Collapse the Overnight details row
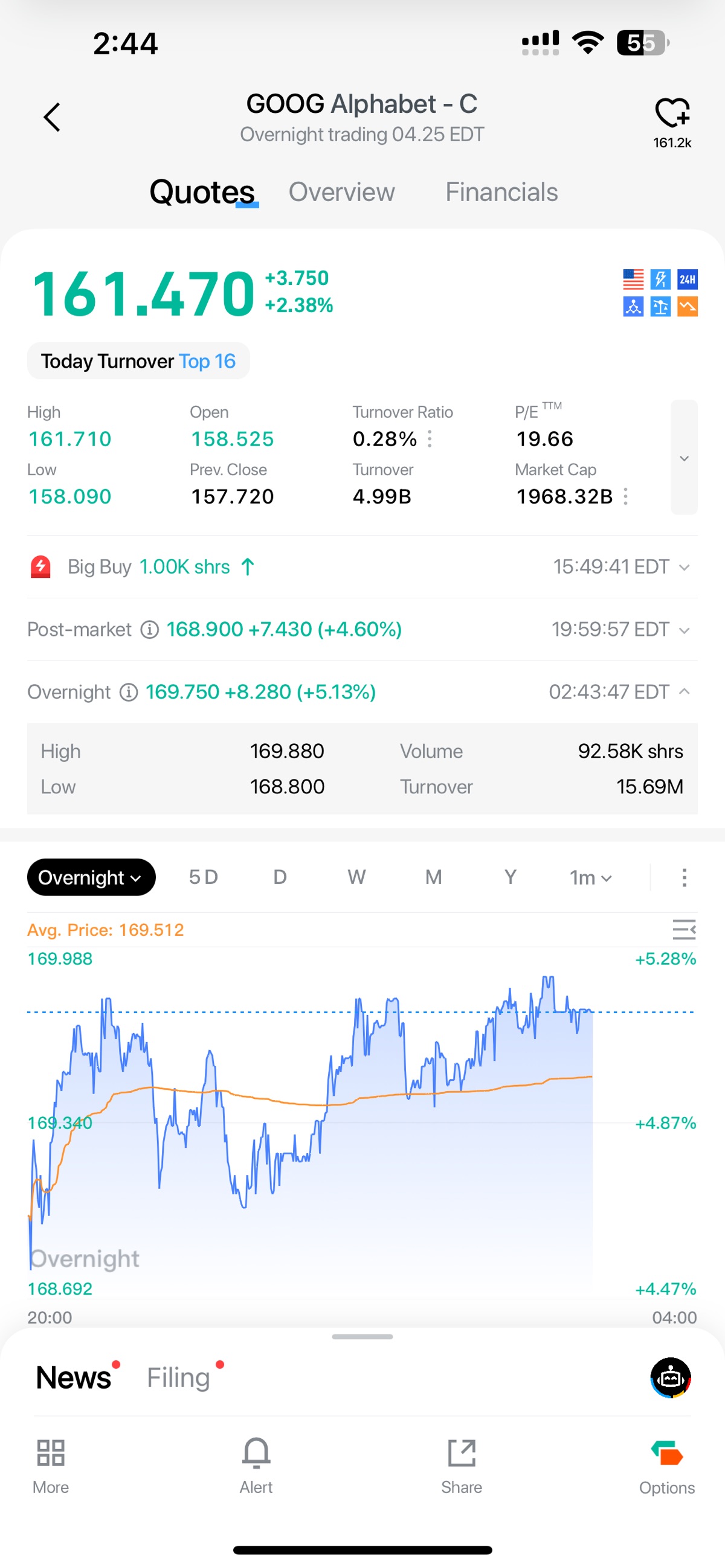The image size is (725, 1568). point(684,691)
